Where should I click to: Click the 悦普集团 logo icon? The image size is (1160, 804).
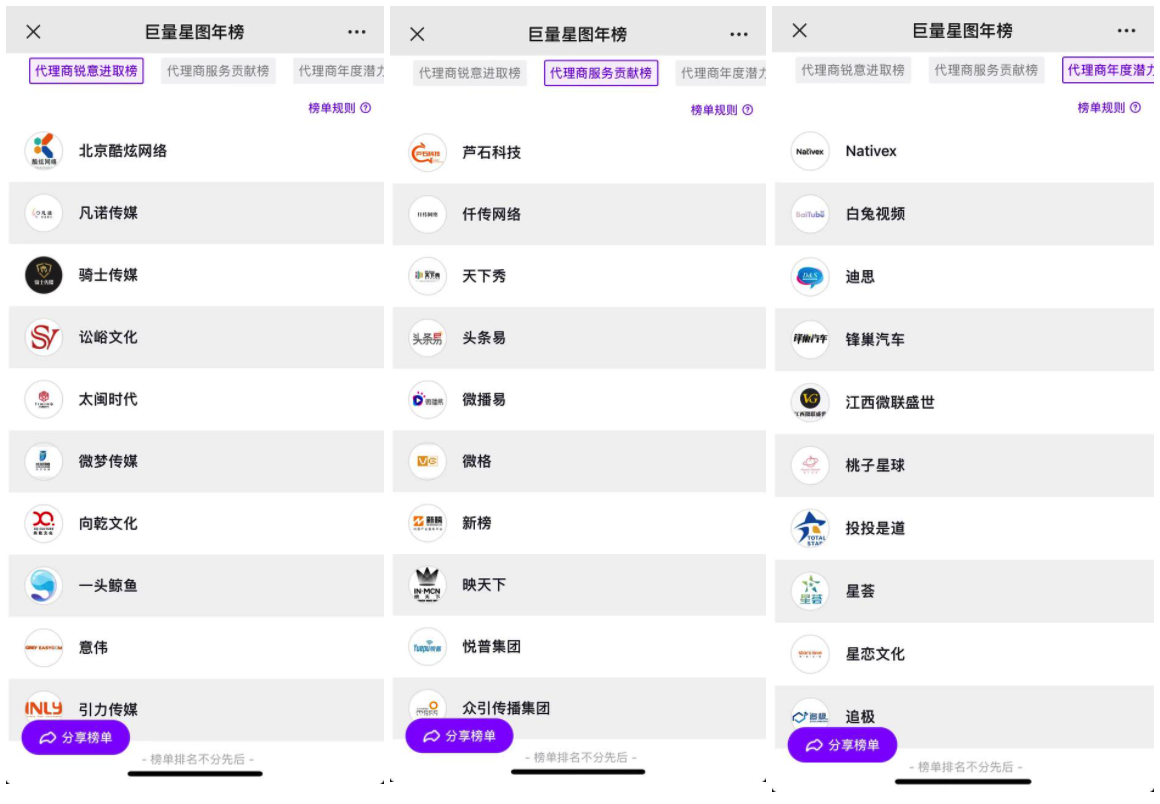click(428, 646)
